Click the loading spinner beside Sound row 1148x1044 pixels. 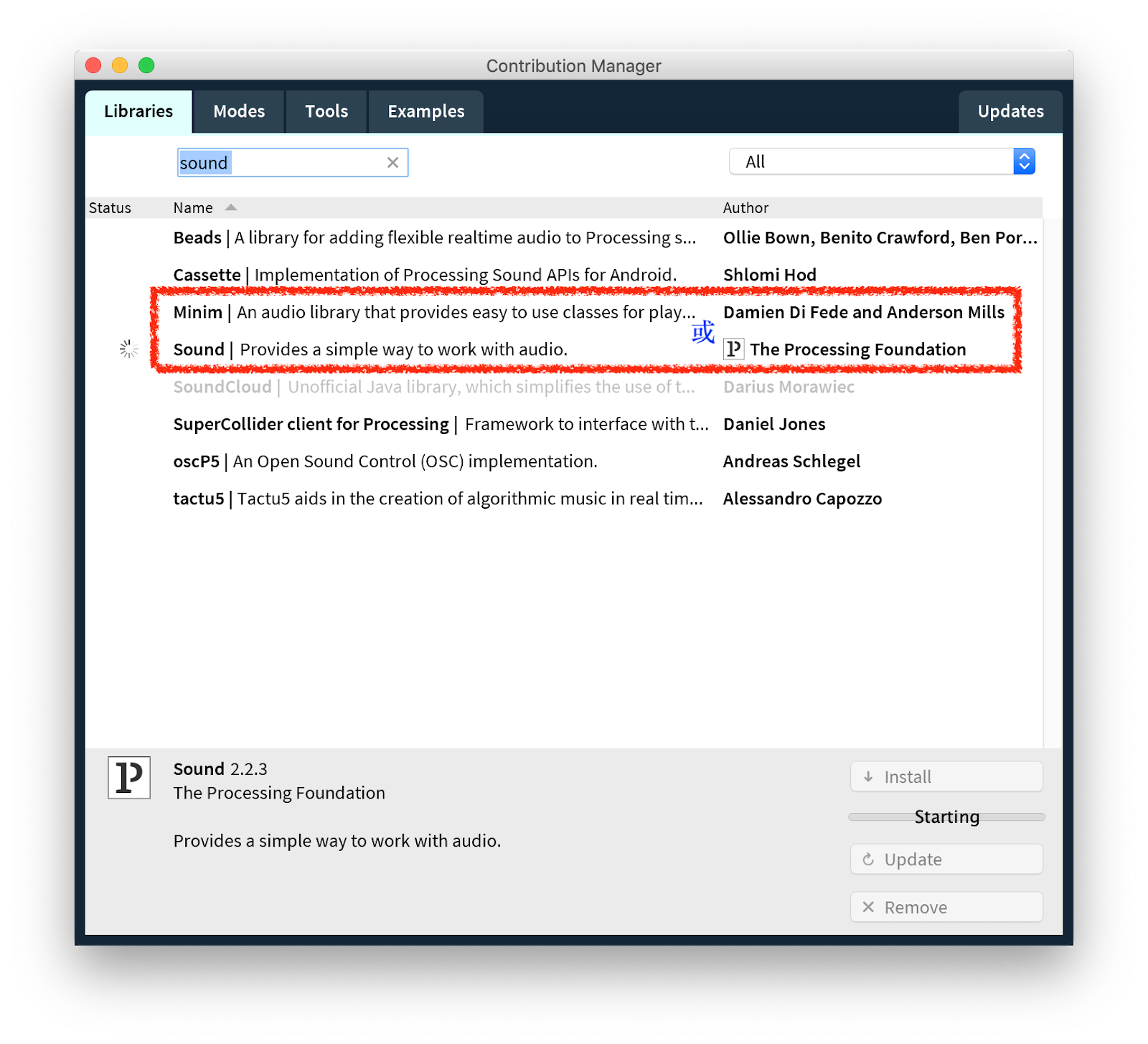129,349
